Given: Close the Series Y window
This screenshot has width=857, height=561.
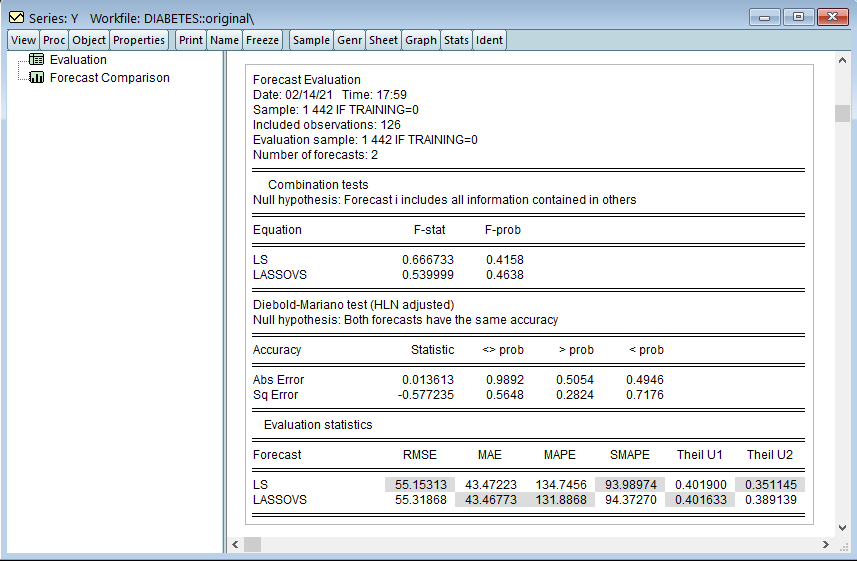Looking at the screenshot, I should [x=832, y=17].
